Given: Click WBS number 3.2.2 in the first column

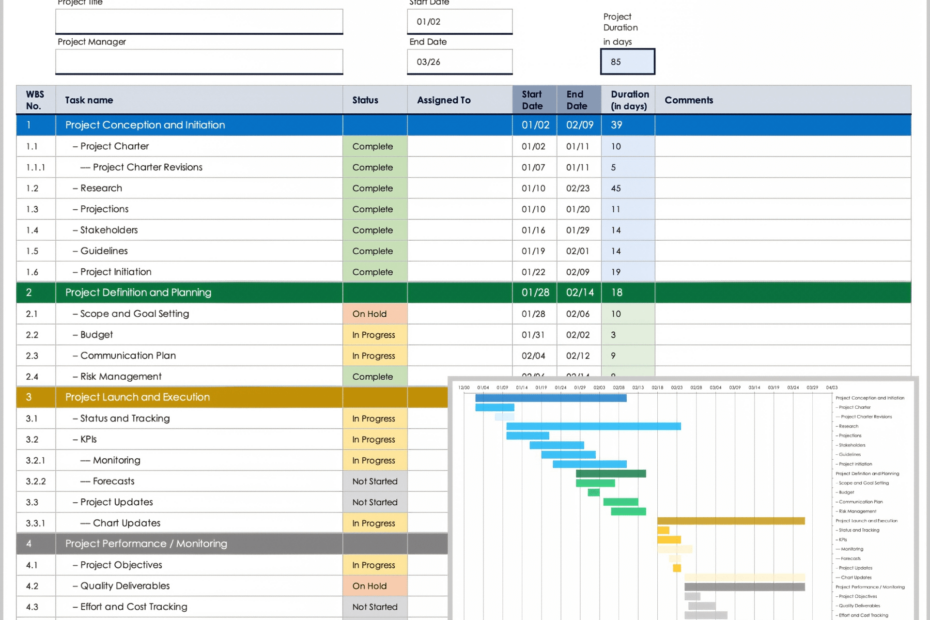Looking at the screenshot, I should [36, 481].
